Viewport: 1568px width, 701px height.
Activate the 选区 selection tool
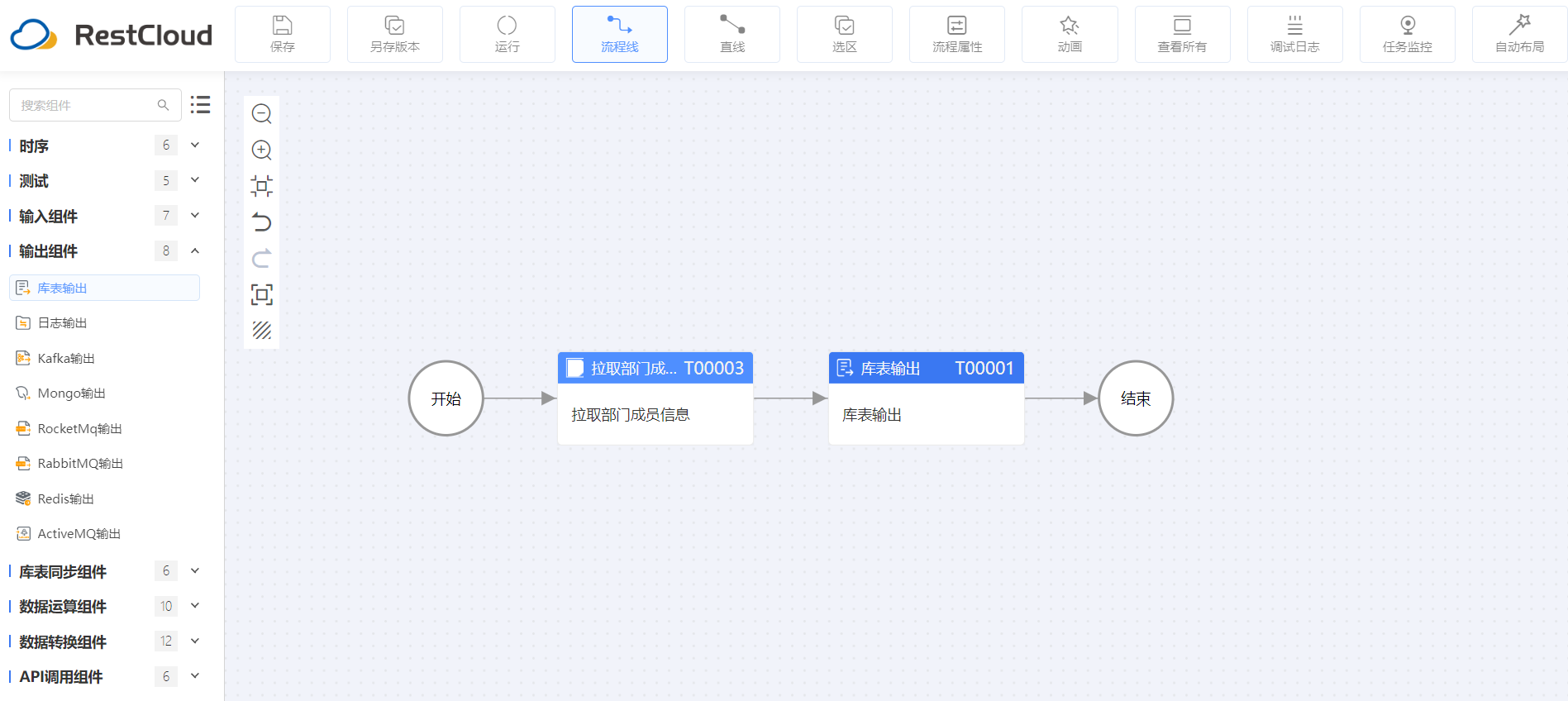[845, 34]
